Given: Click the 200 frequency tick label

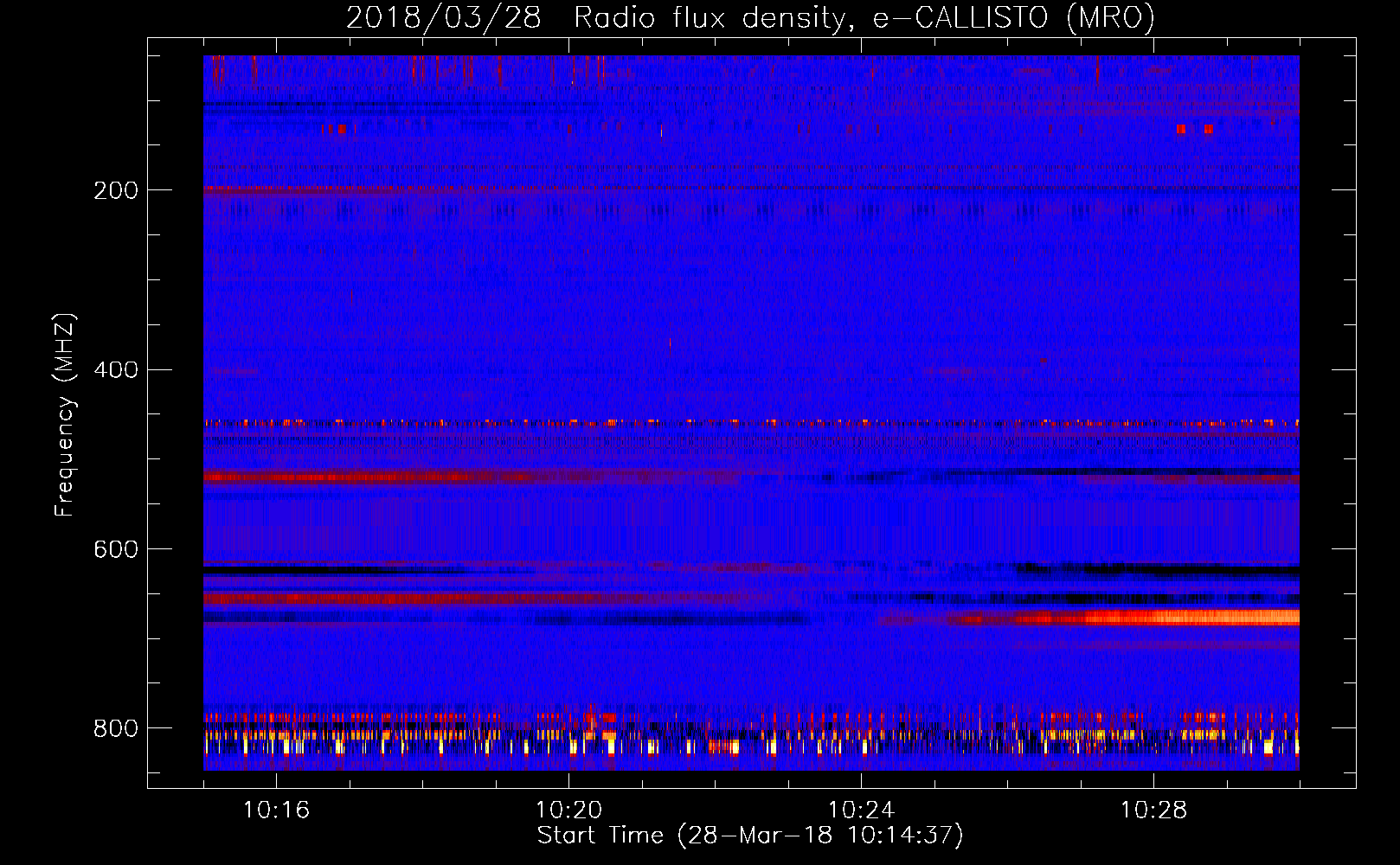Looking at the screenshot, I should [115, 190].
